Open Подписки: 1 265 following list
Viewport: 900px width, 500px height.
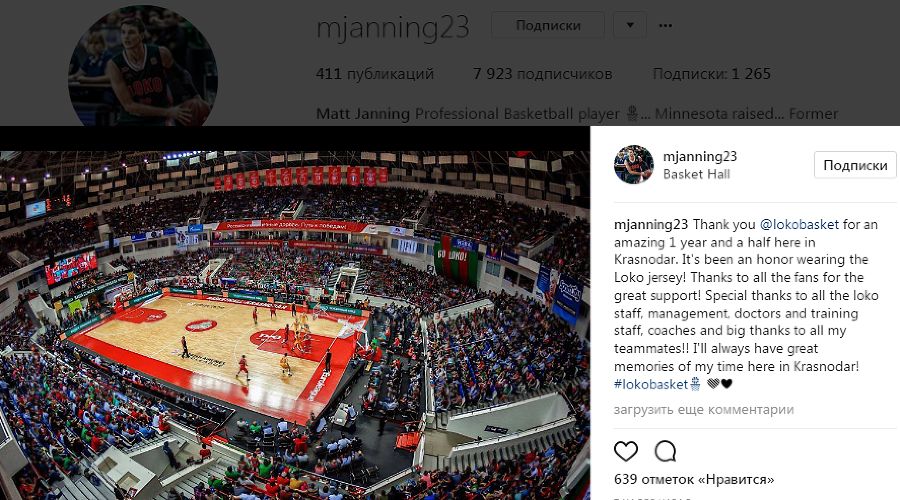(x=711, y=74)
